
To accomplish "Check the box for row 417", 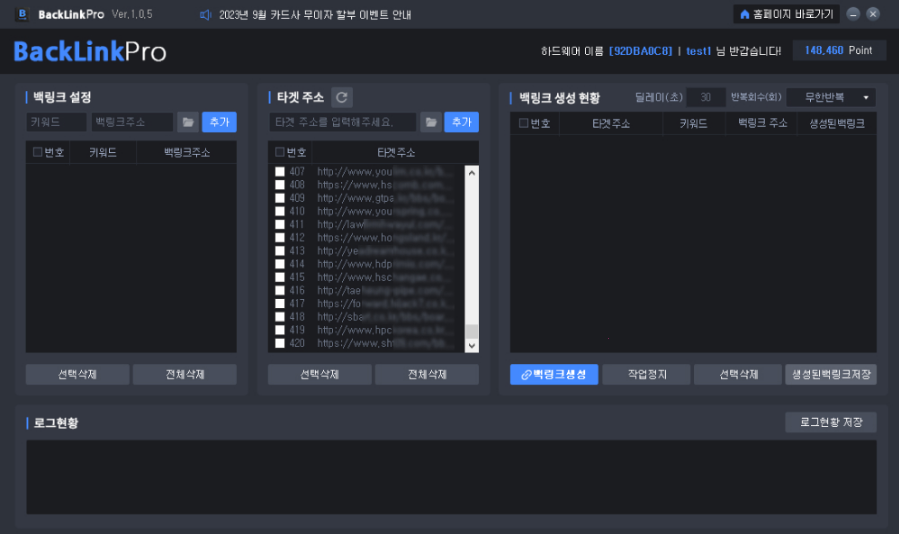I will pos(280,303).
